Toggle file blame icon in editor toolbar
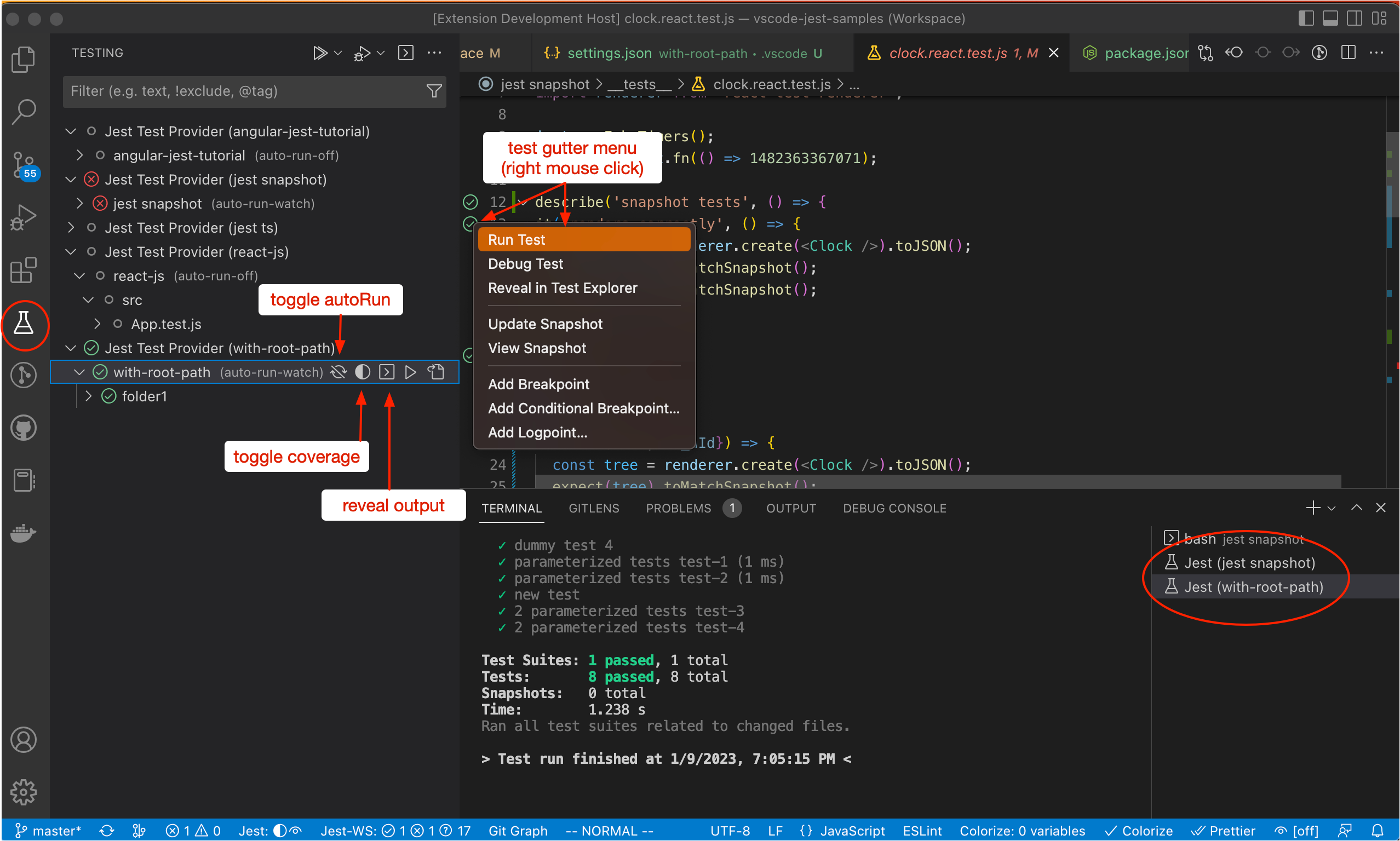This screenshot has height=841, width=1400. coord(1319,53)
